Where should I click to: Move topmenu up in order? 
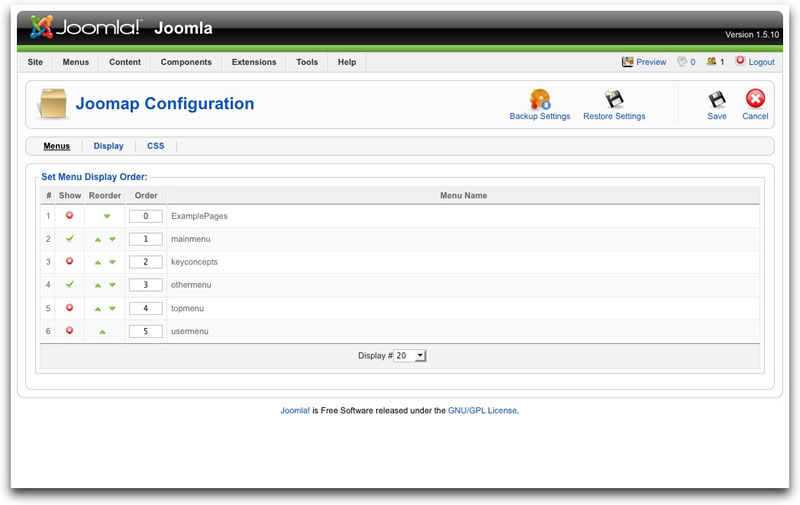tap(98, 309)
